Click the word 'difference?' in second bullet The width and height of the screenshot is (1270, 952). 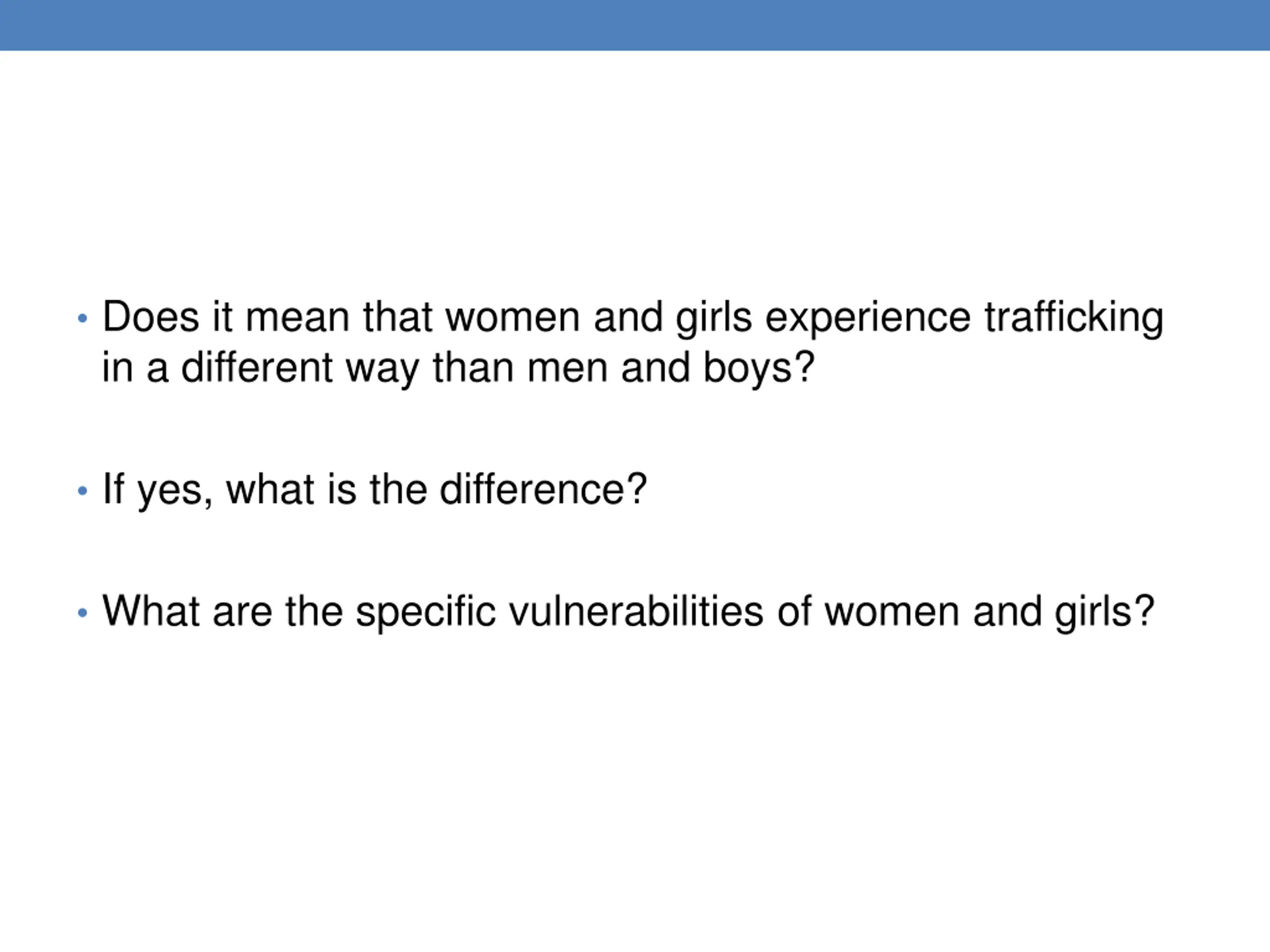pyautogui.click(x=543, y=489)
